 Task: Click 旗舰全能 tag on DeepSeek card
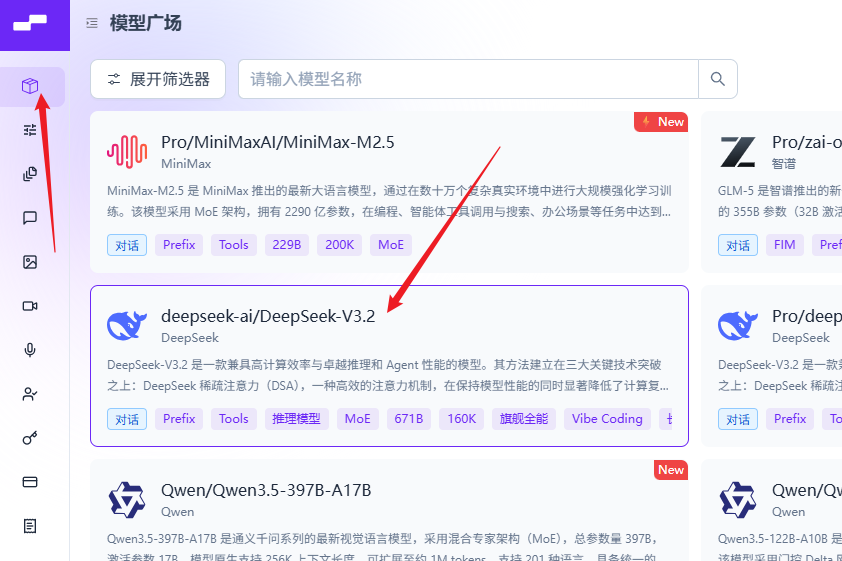click(524, 419)
